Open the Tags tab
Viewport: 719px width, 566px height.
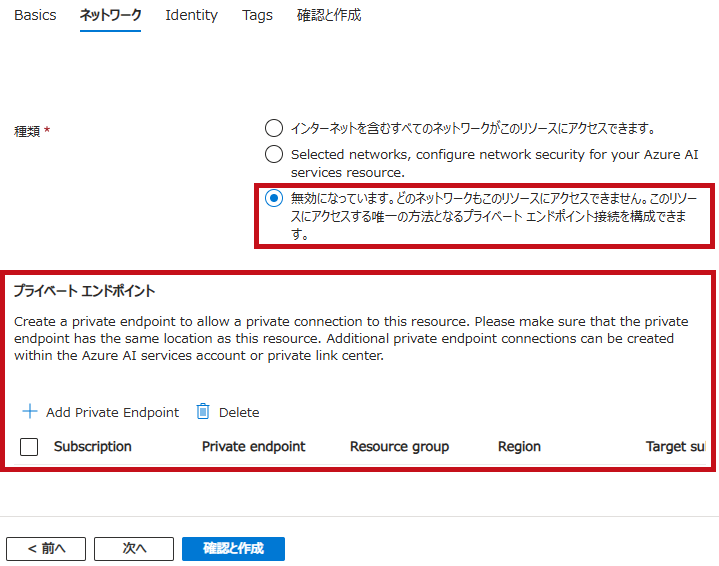click(257, 16)
